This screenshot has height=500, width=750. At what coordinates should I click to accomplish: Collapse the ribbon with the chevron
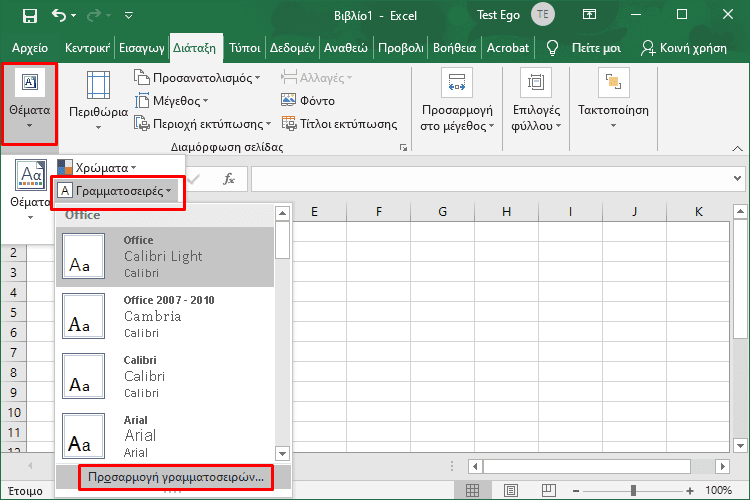(737, 149)
